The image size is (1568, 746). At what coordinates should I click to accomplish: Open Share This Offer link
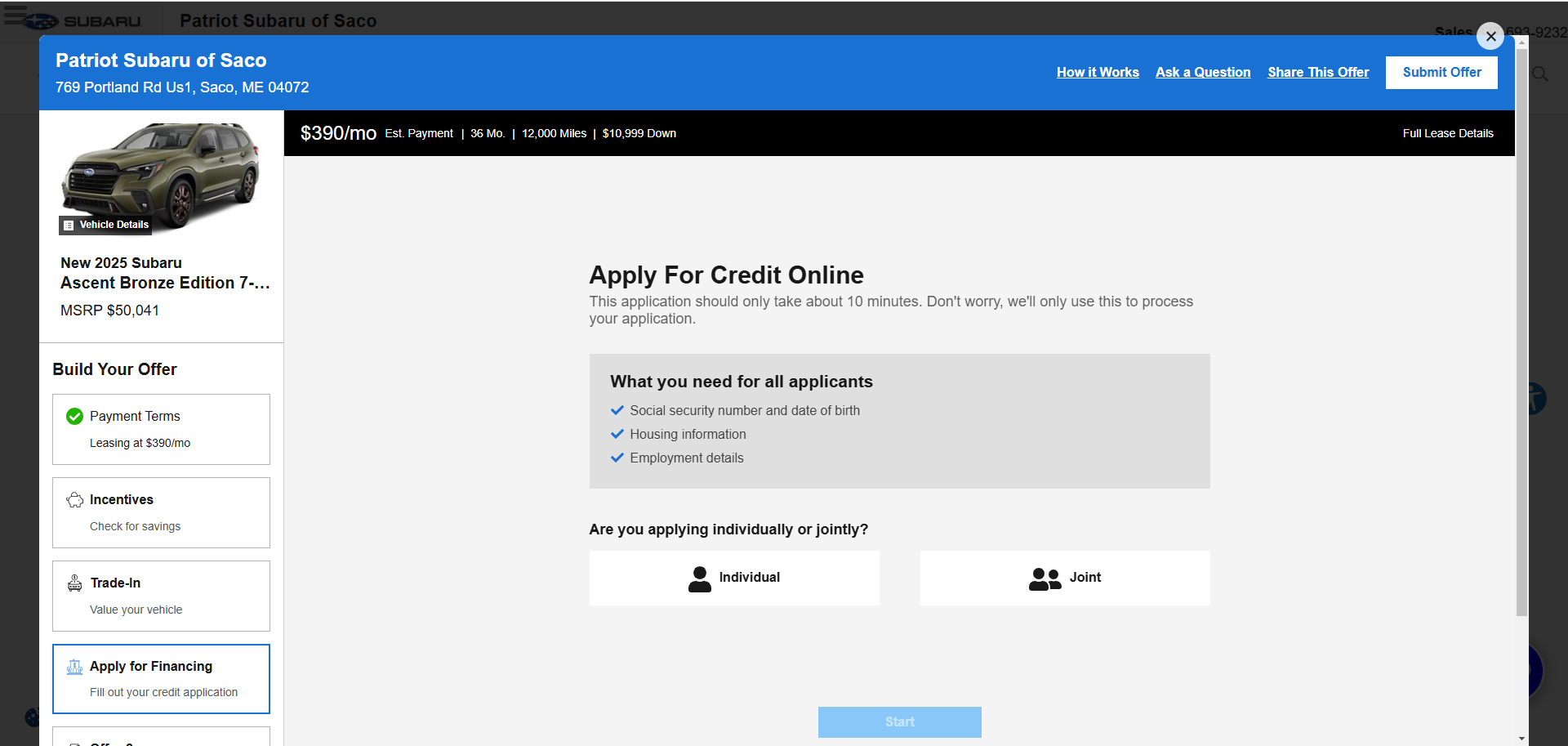(x=1318, y=72)
